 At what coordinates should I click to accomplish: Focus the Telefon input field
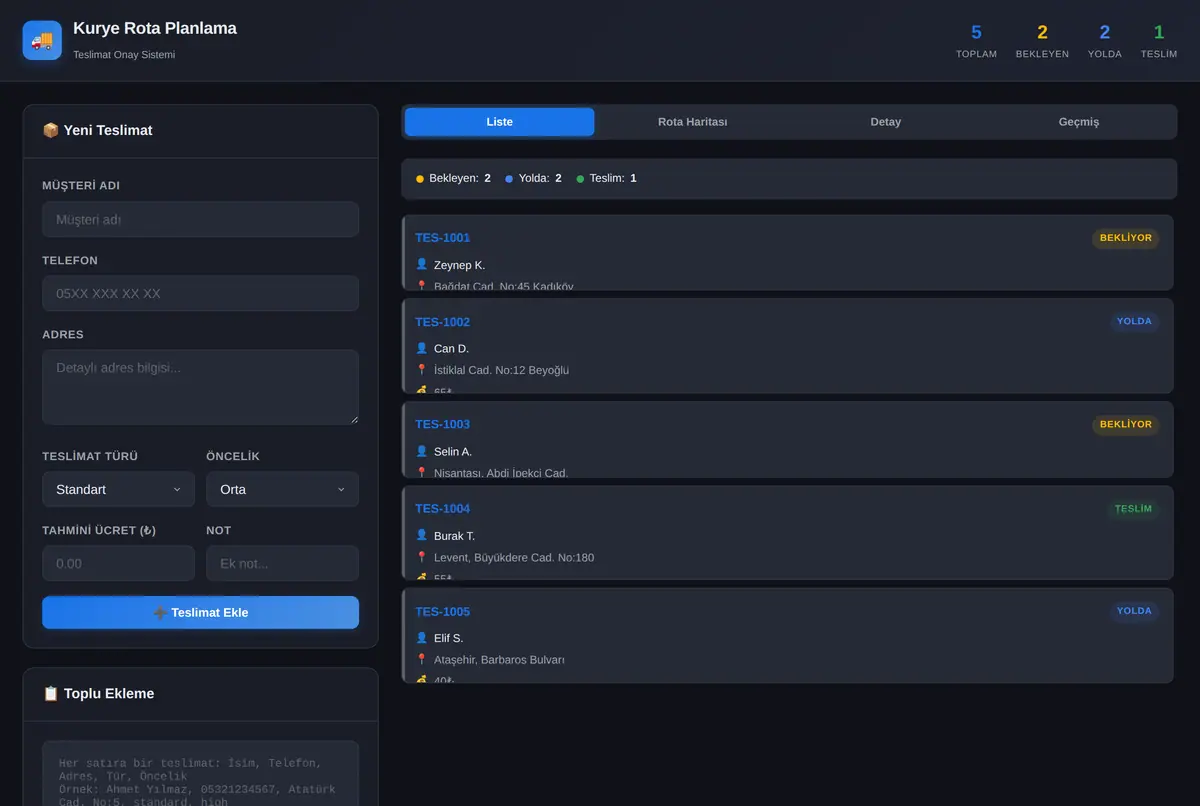(x=200, y=293)
